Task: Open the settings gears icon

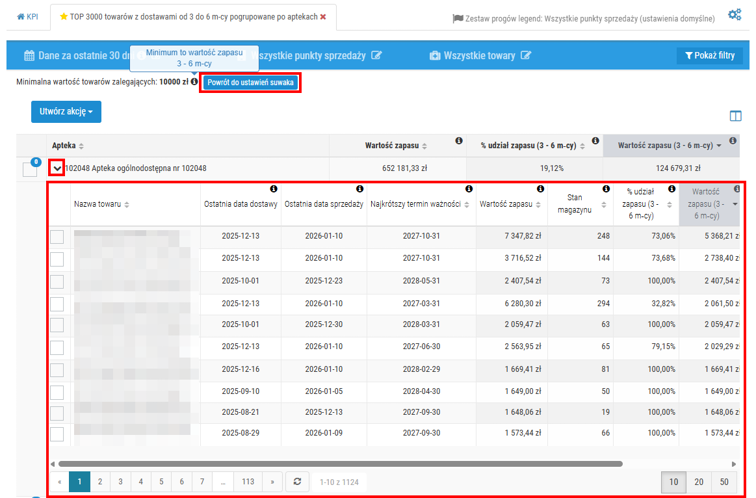Action: (x=735, y=16)
